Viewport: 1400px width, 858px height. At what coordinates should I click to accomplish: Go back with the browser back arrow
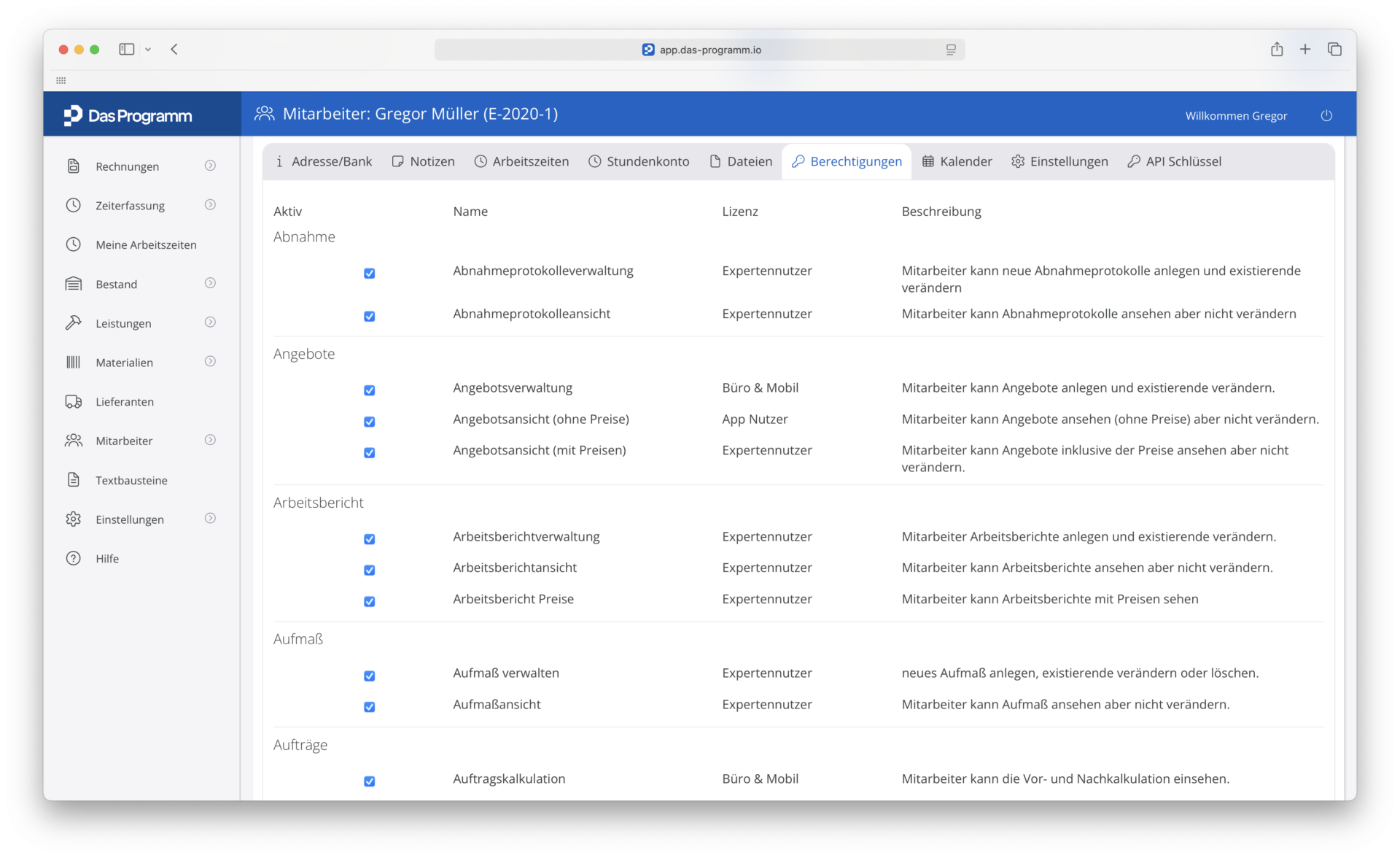click(174, 49)
